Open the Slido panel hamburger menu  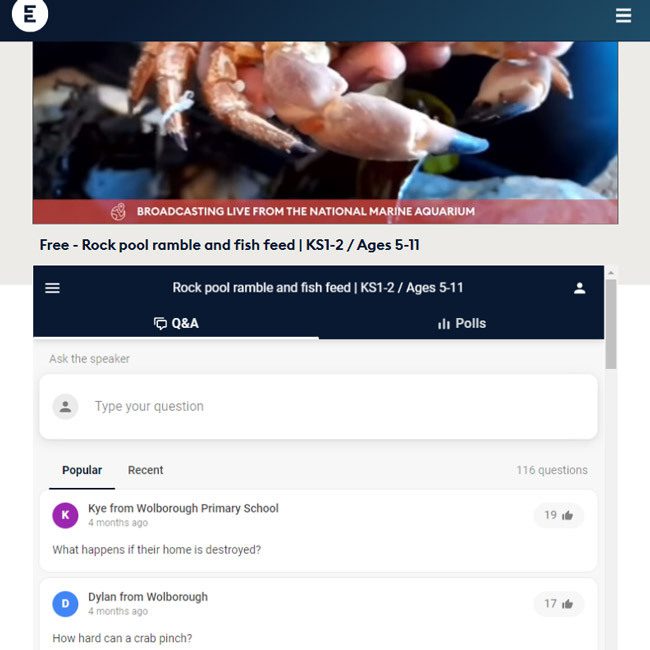(53, 288)
